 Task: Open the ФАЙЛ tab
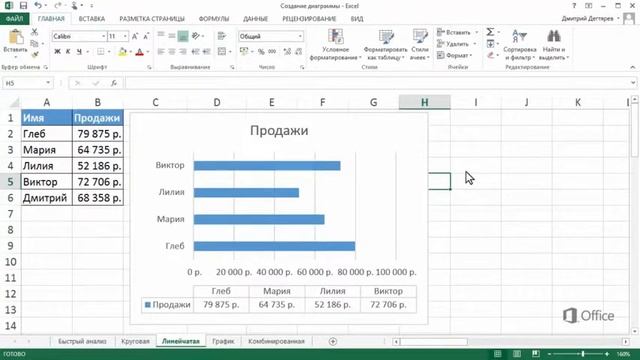pyautogui.click(x=15, y=19)
